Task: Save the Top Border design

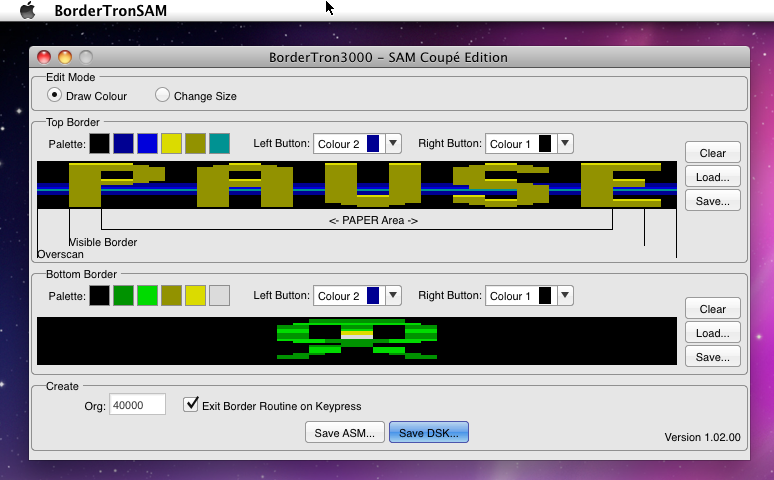Action: click(x=712, y=201)
